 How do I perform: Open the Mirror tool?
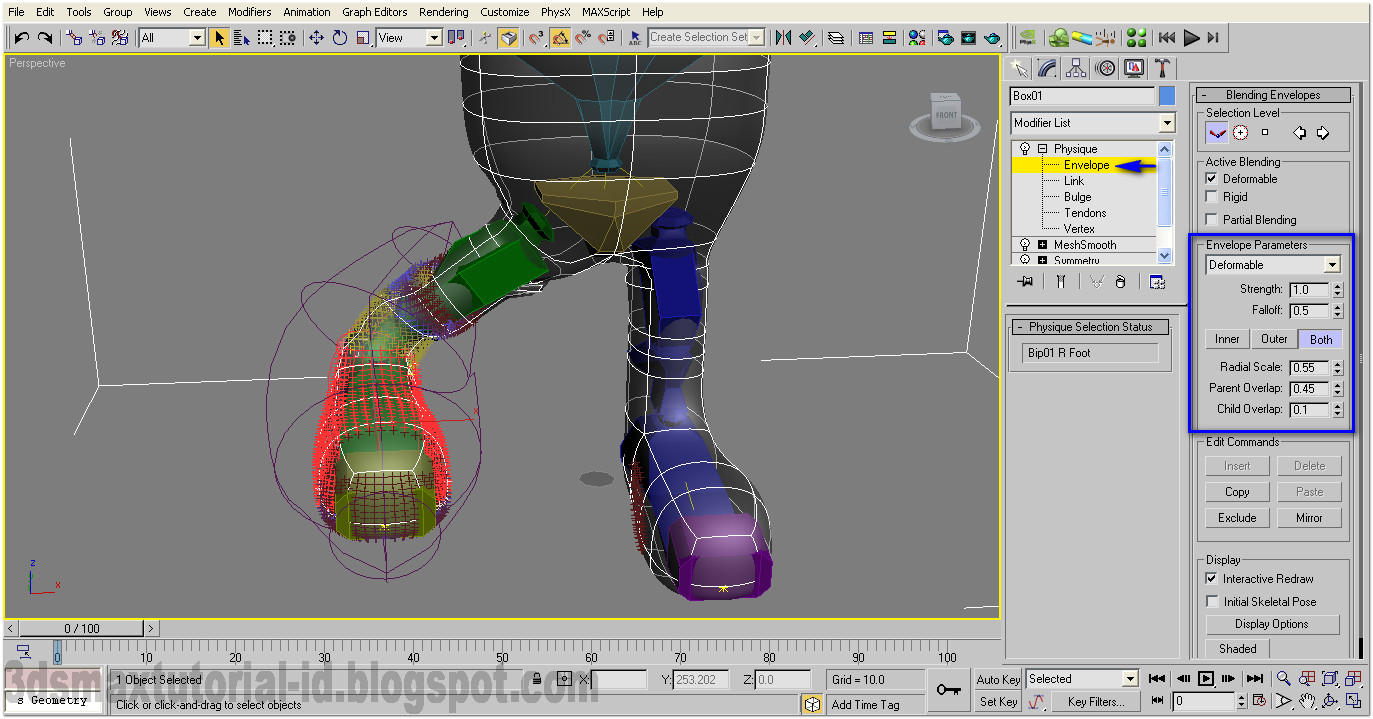[x=784, y=37]
